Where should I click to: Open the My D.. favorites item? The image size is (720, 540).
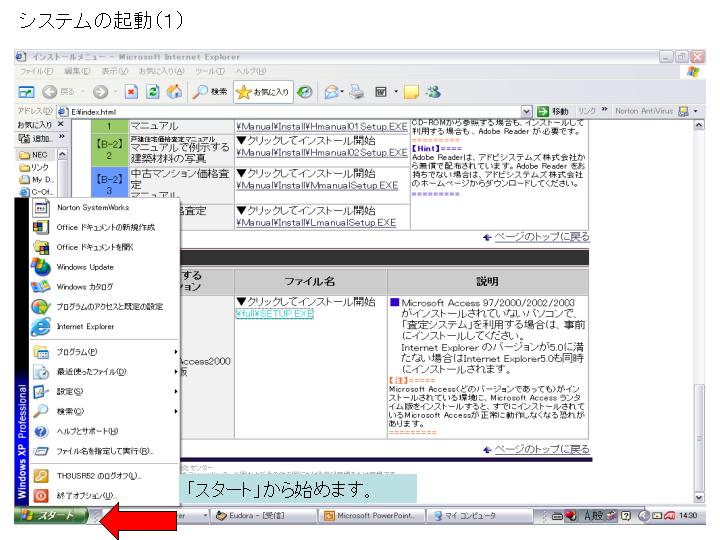point(36,180)
